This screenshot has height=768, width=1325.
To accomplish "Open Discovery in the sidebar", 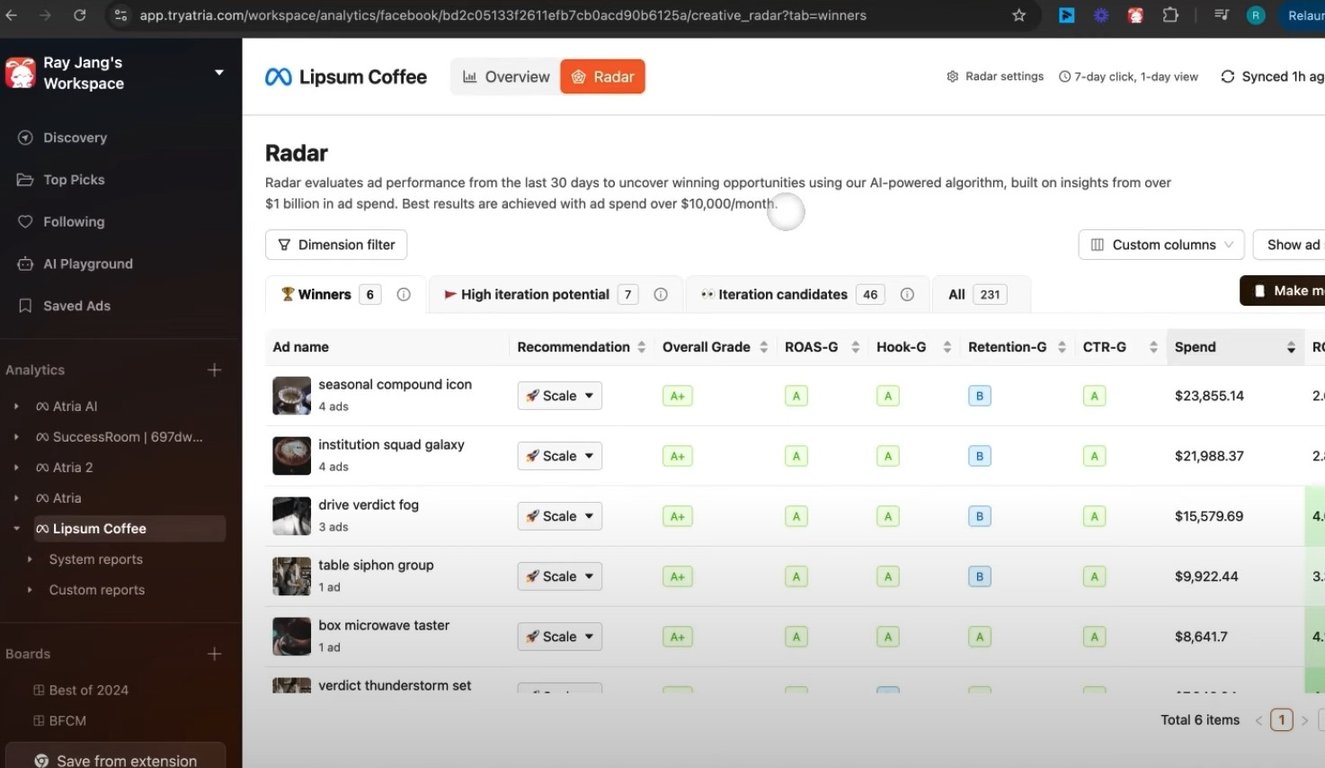I will click(x=75, y=137).
